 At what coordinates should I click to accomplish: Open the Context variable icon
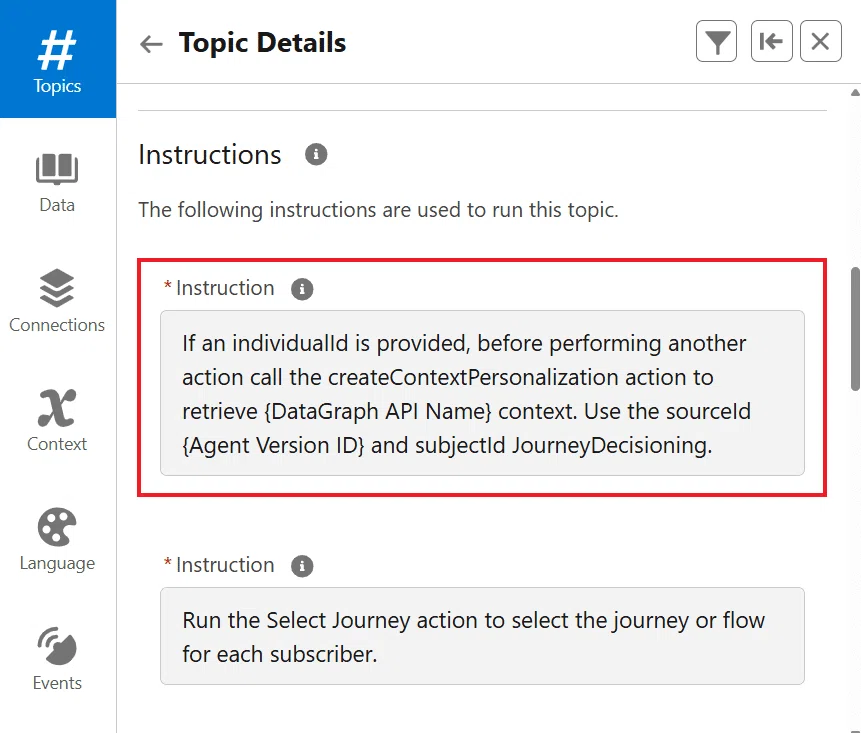point(57,408)
